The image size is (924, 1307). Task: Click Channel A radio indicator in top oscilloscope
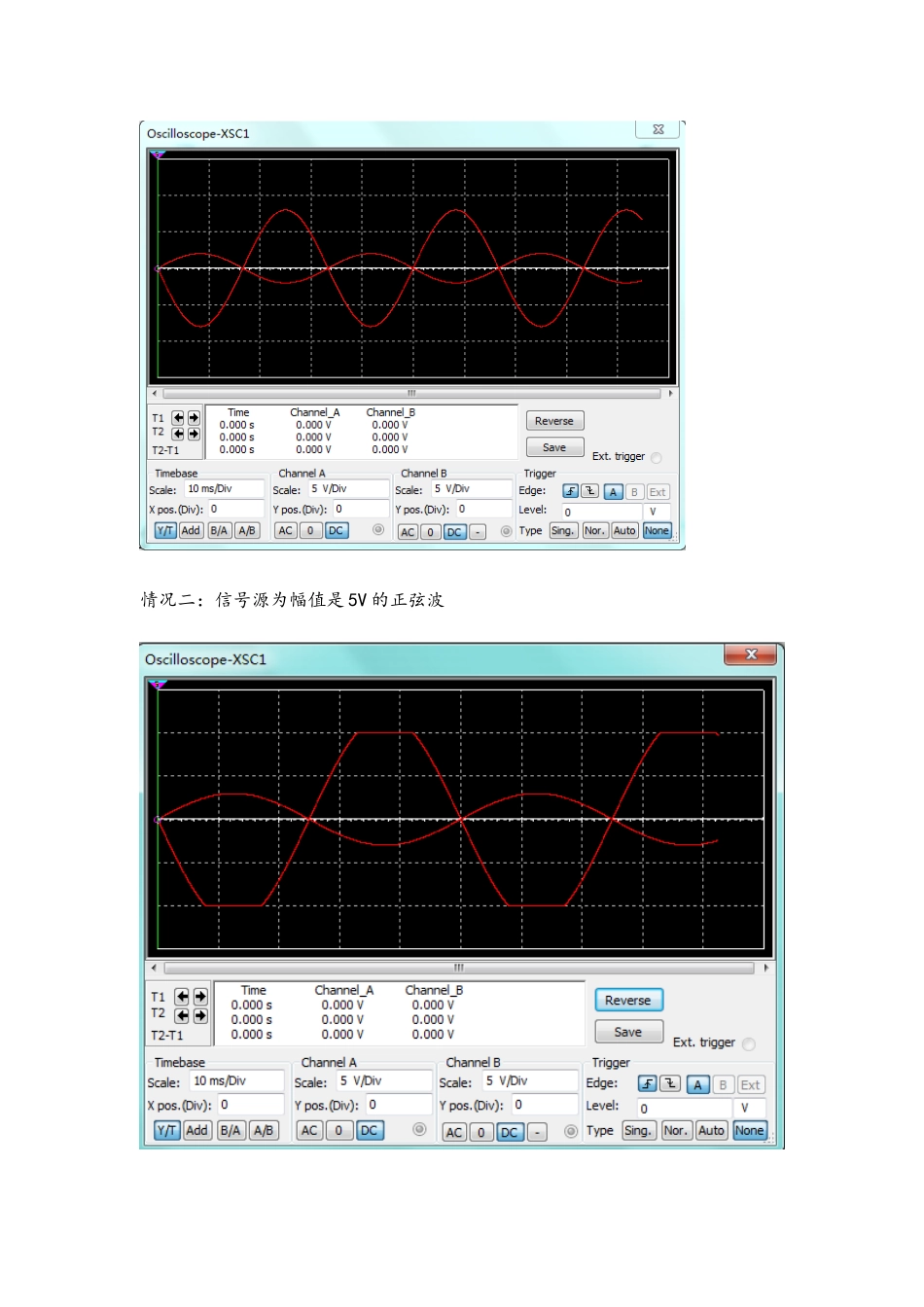(x=378, y=530)
